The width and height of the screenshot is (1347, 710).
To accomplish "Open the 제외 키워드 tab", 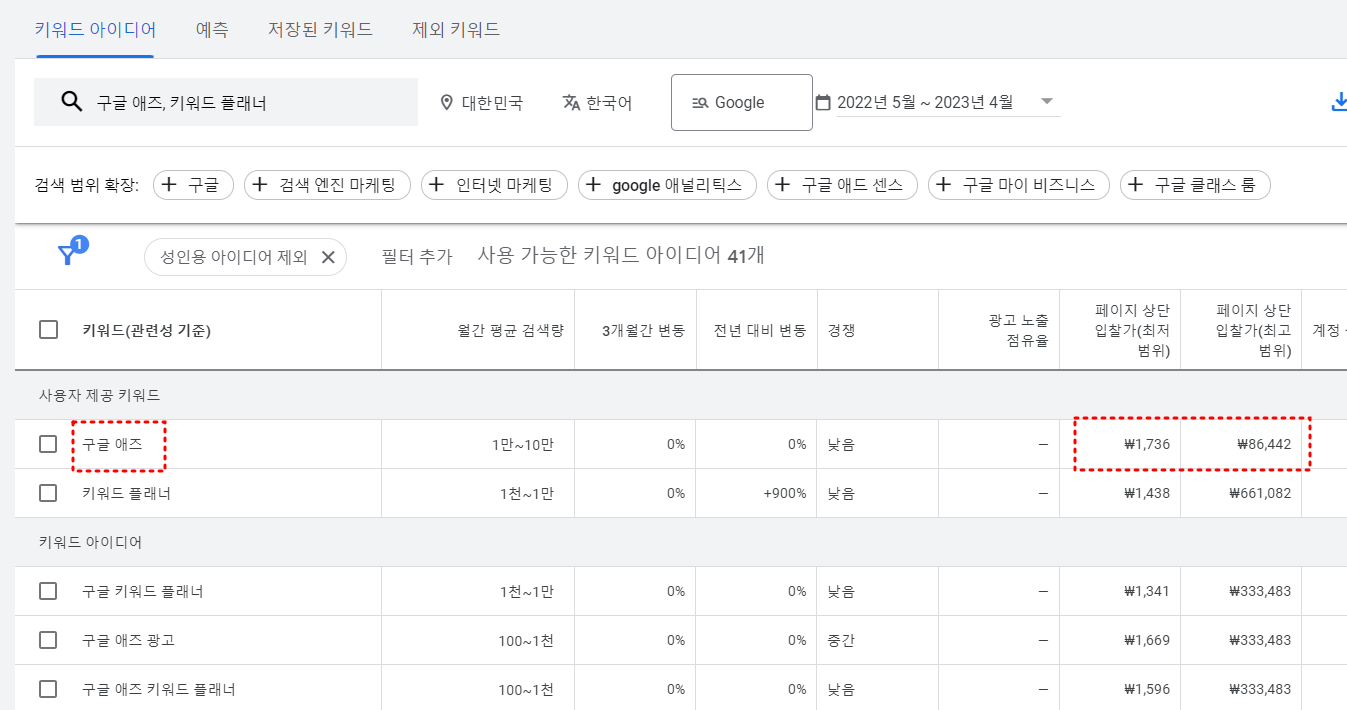I will (x=456, y=30).
